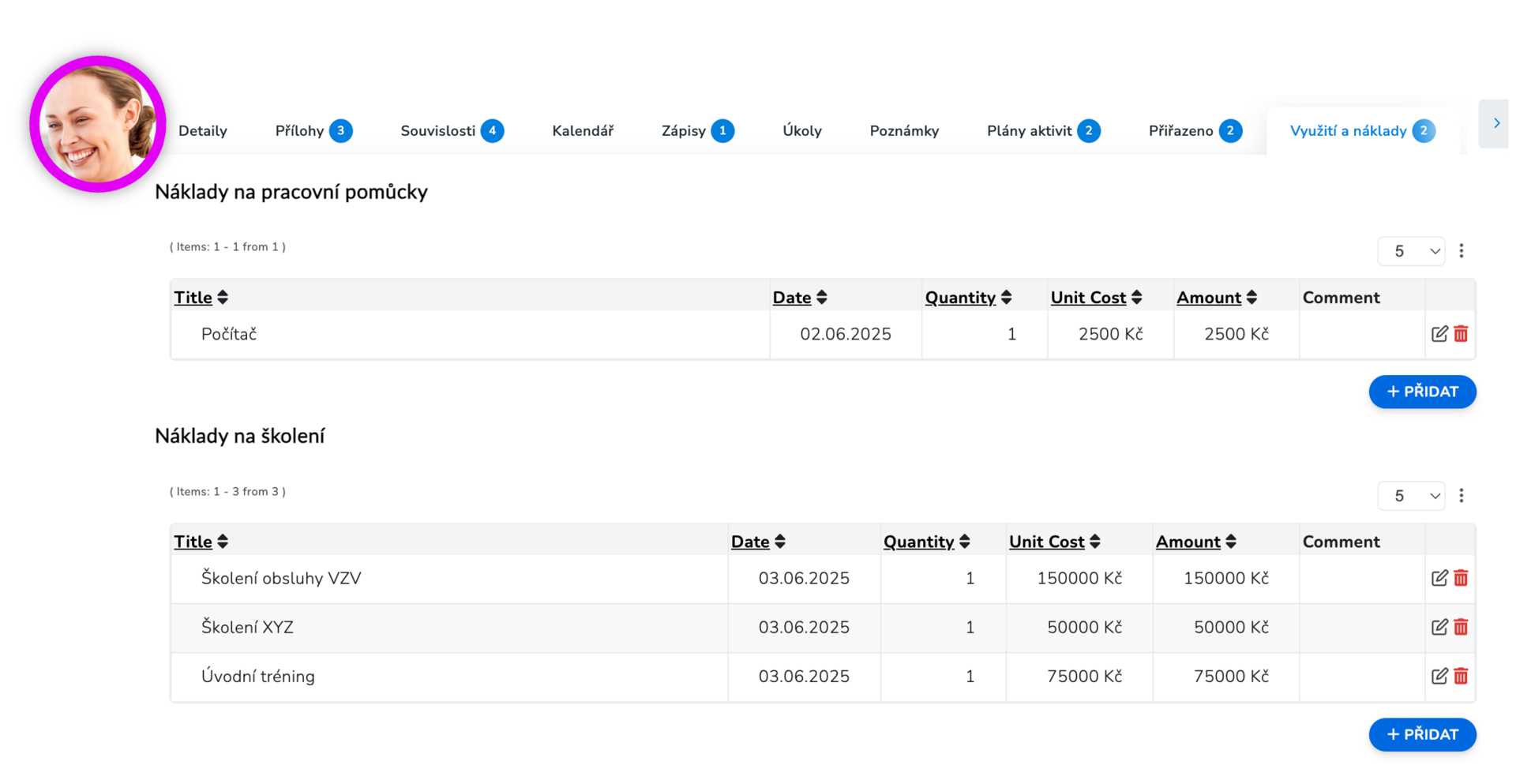Delete the Počítač cost entry
This screenshot has height=784, width=1516.
[x=1461, y=334]
